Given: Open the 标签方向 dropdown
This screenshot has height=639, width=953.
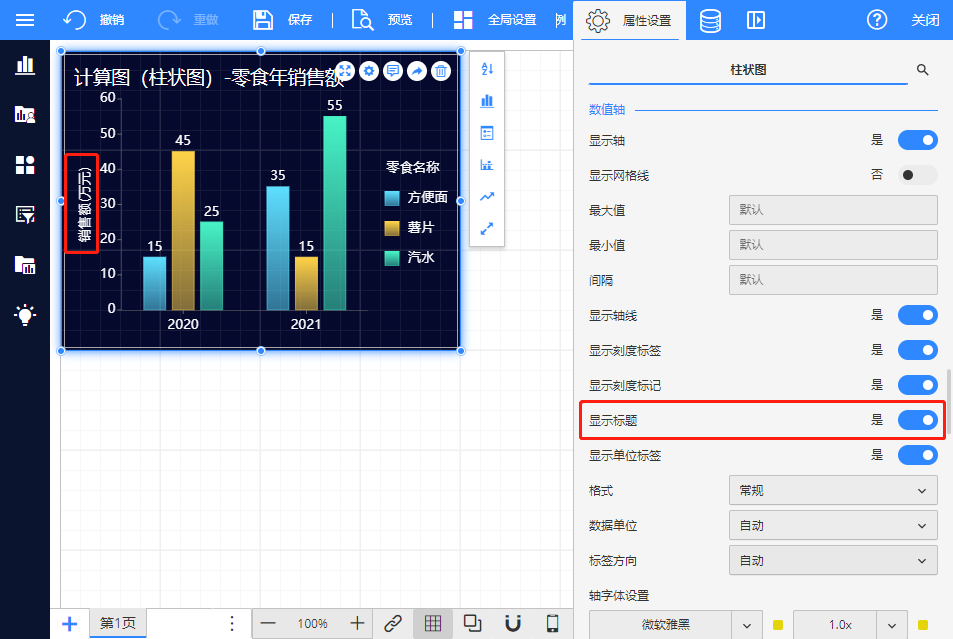Looking at the screenshot, I should click(833, 560).
